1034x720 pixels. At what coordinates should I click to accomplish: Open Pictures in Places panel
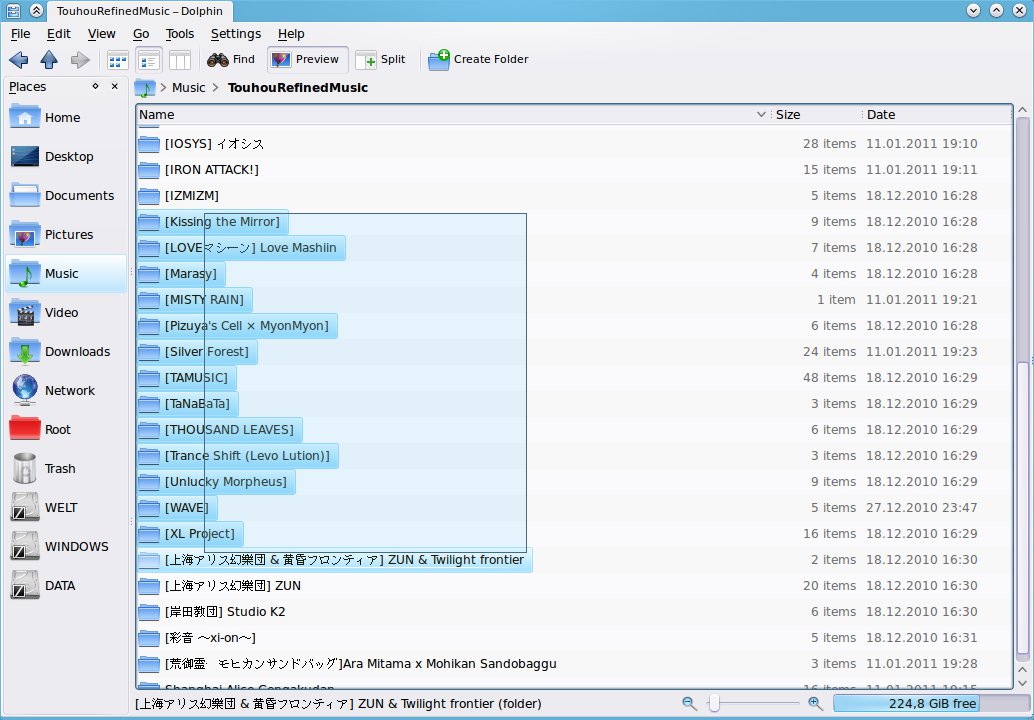click(x=66, y=235)
